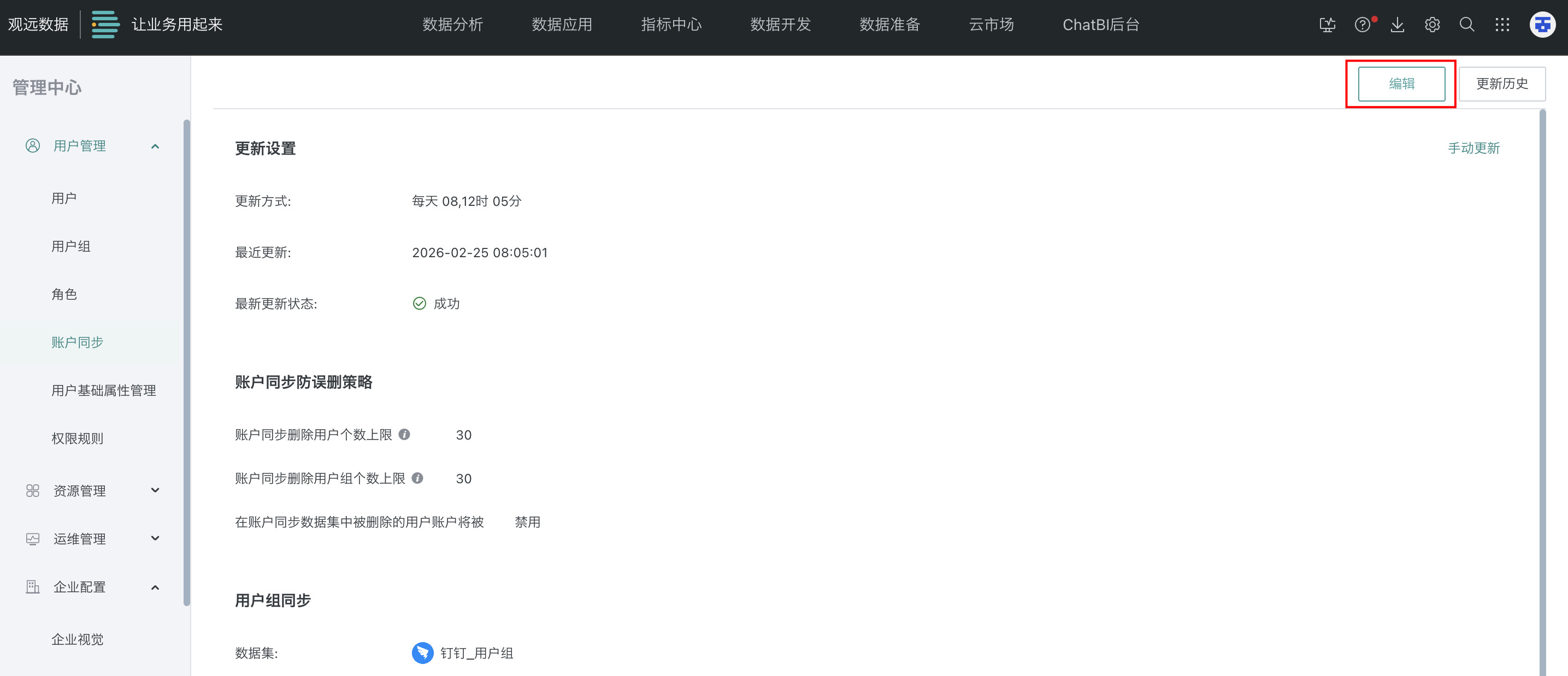Screen dimensions: 1568x676
Task: Expand the 资源管理 sidebar section
Action: pos(155,490)
